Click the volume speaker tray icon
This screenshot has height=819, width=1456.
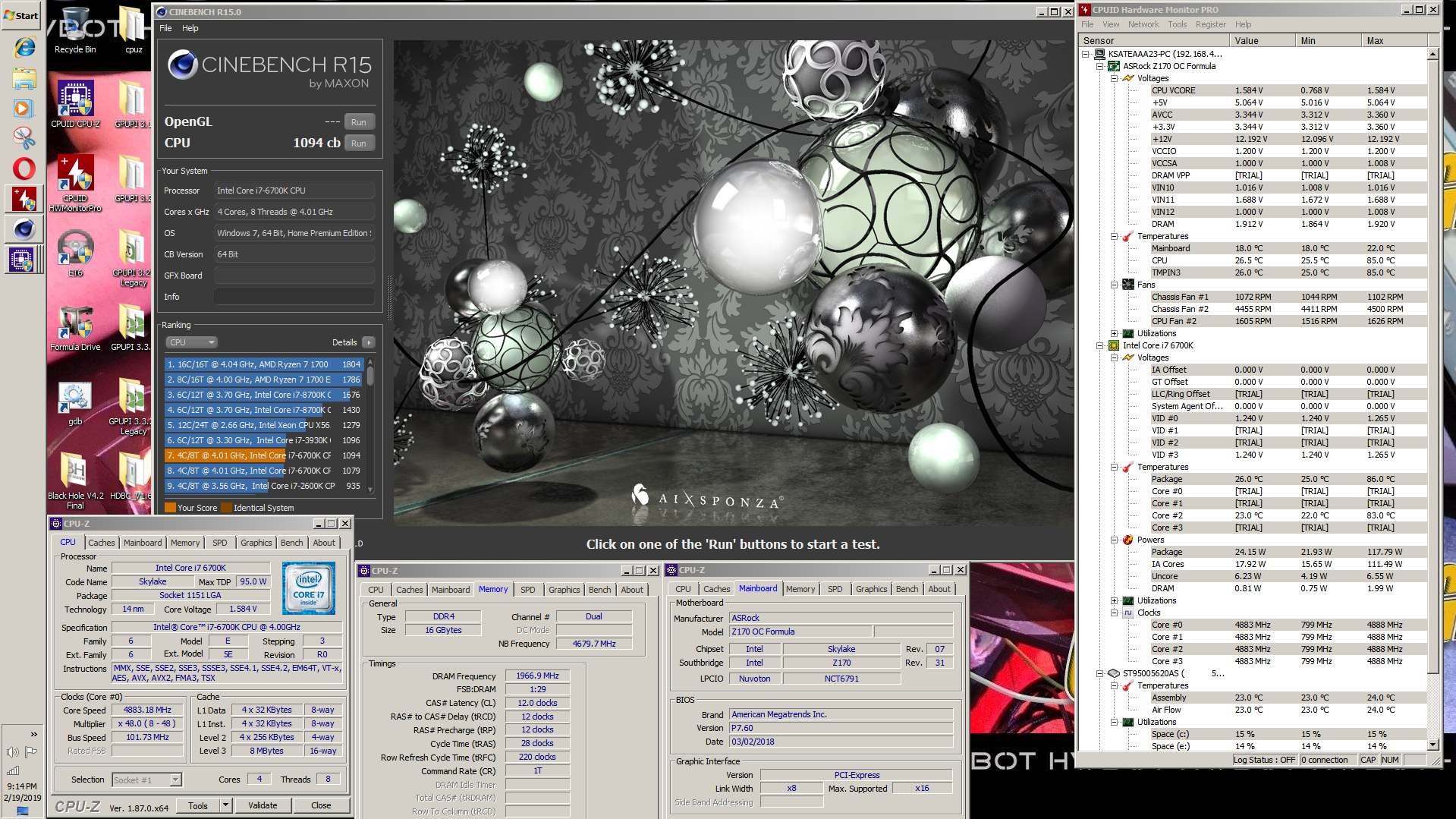point(13,752)
